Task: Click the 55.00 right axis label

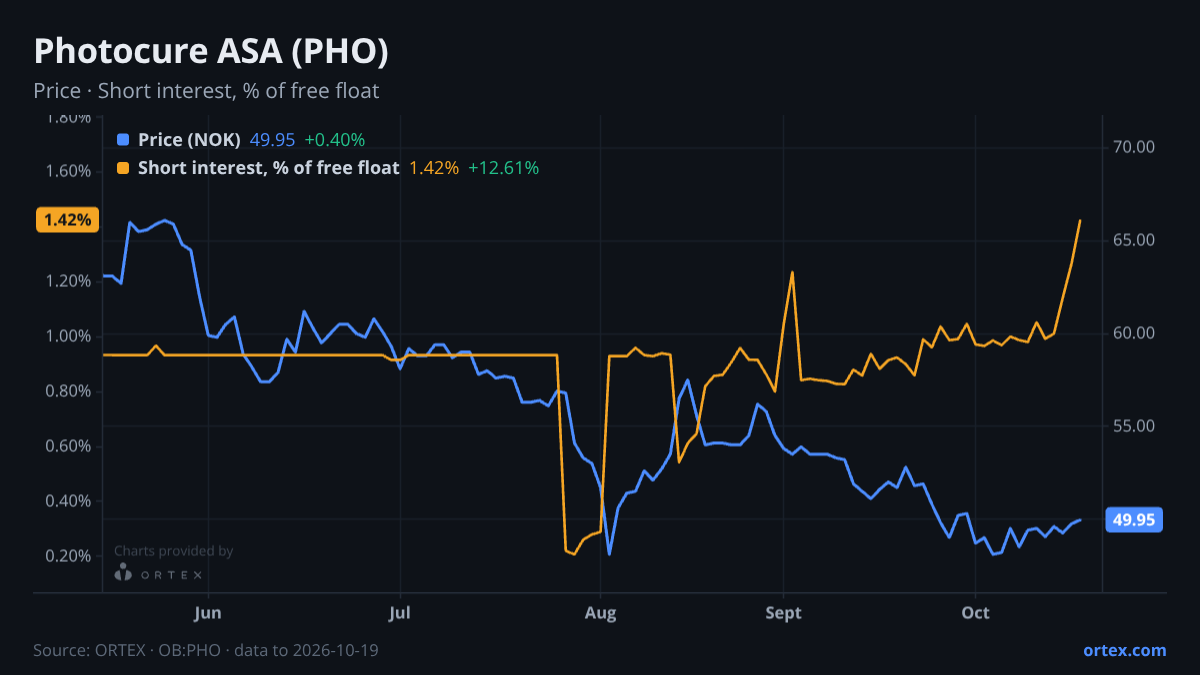Action: click(1134, 426)
